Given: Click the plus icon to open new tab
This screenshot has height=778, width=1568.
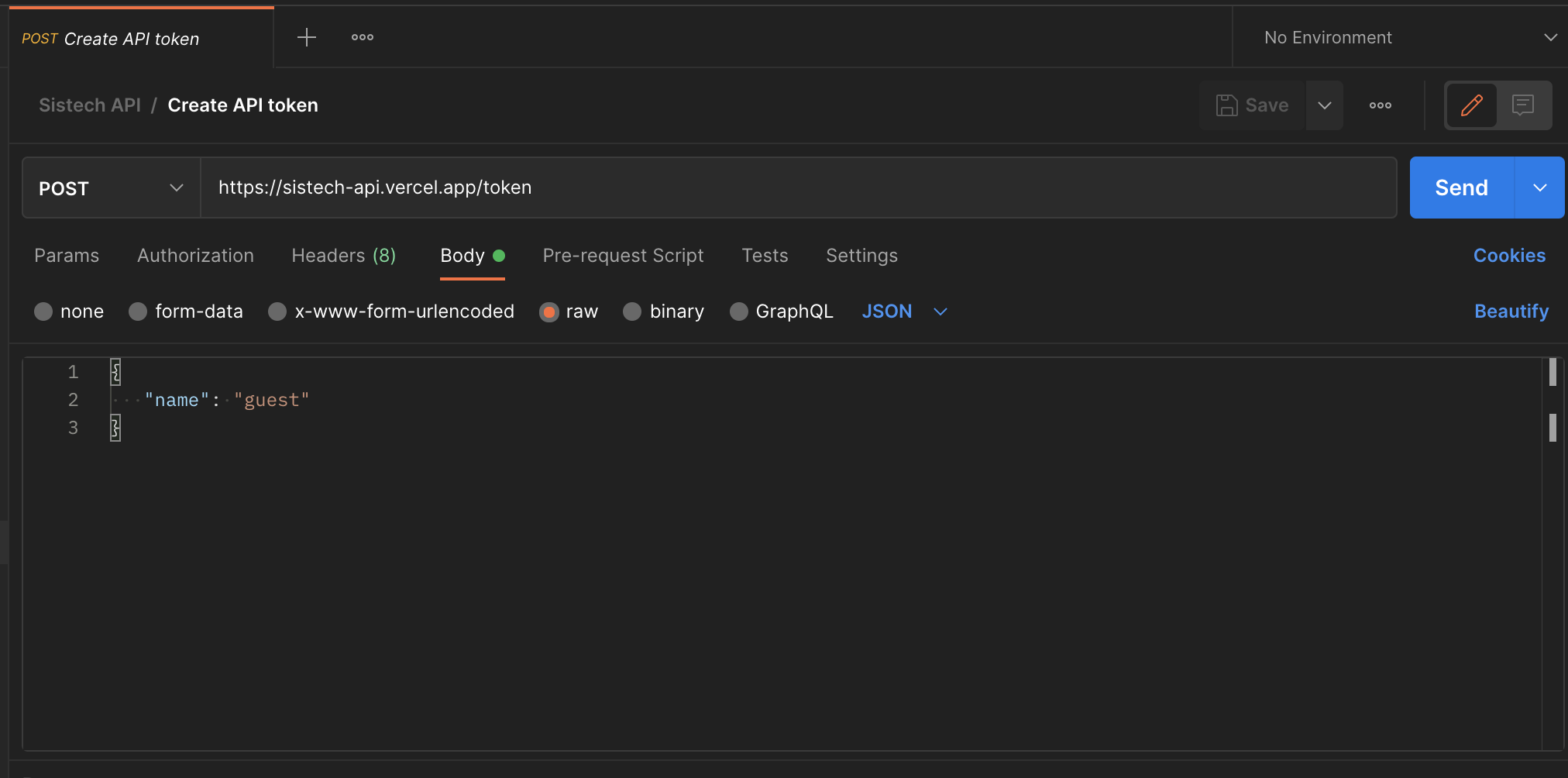Looking at the screenshot, I should click(307, 37).
